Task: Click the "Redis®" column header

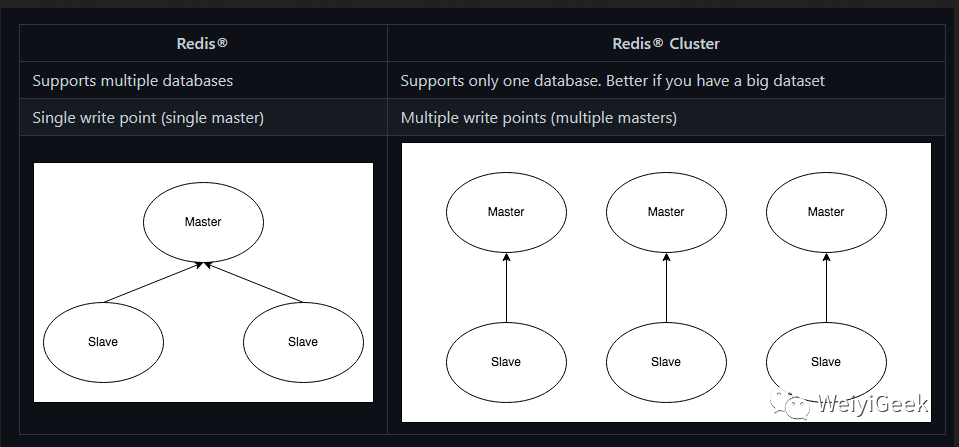Action: (203, 44)
